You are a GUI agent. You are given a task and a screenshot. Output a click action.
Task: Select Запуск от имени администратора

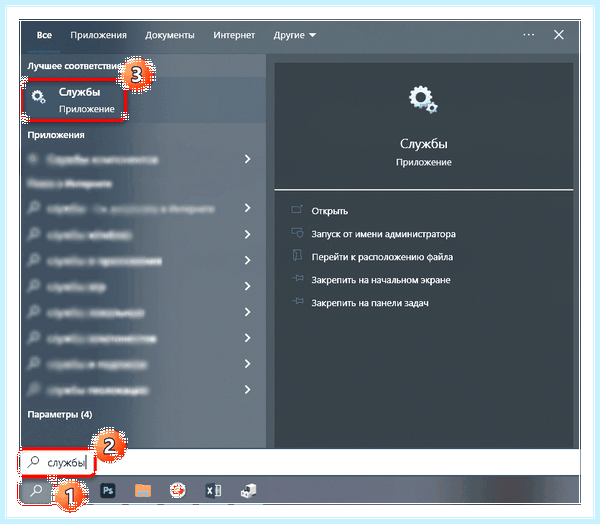pos(383,234)
